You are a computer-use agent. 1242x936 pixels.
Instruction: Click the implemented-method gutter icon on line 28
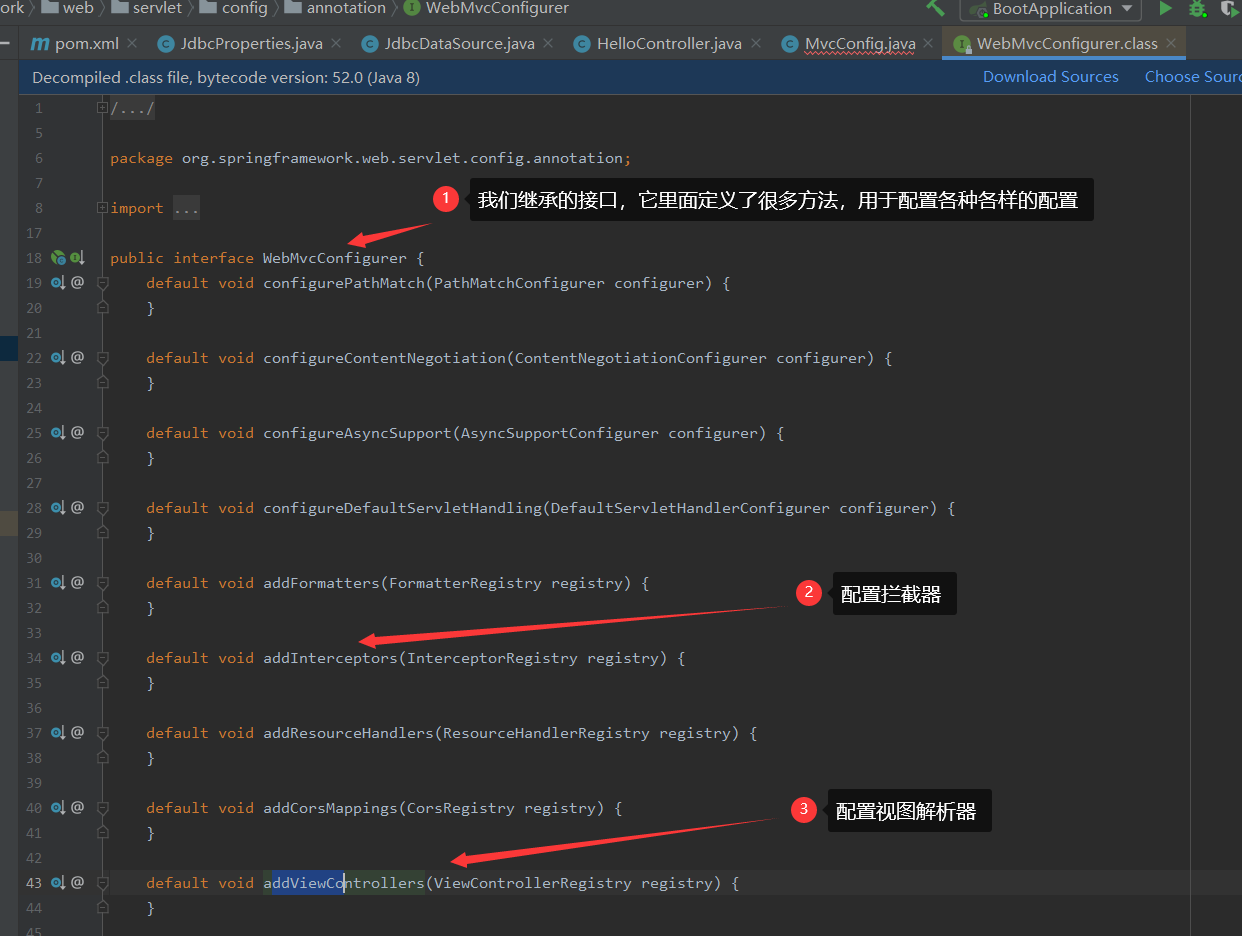pos(58,508)
